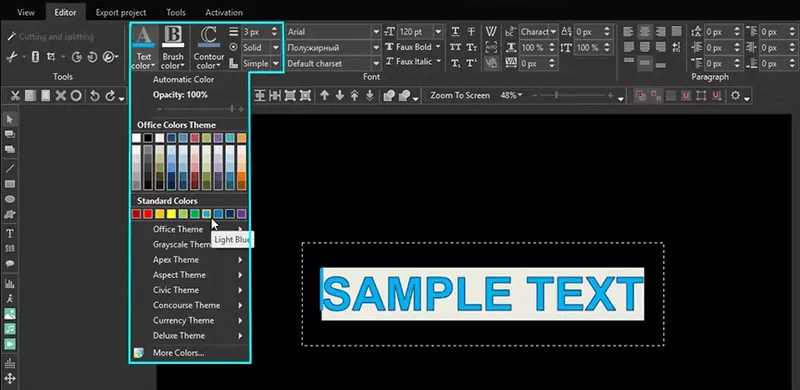Open the Полужирный font style dropdown

coord(376,47)
